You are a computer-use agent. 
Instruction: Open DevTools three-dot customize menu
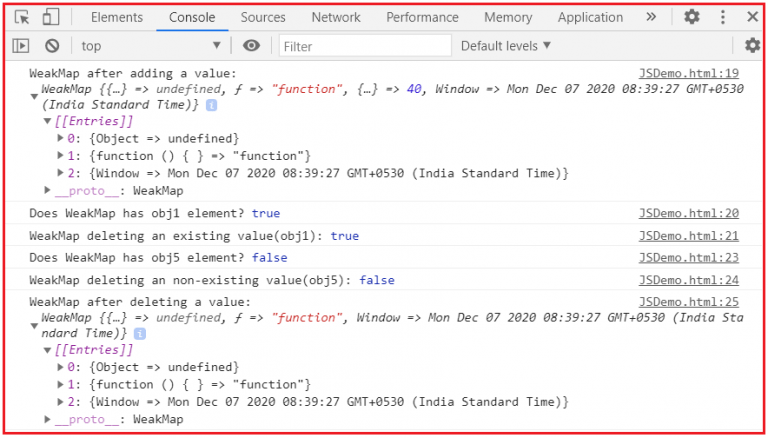(x=724, y=17)
